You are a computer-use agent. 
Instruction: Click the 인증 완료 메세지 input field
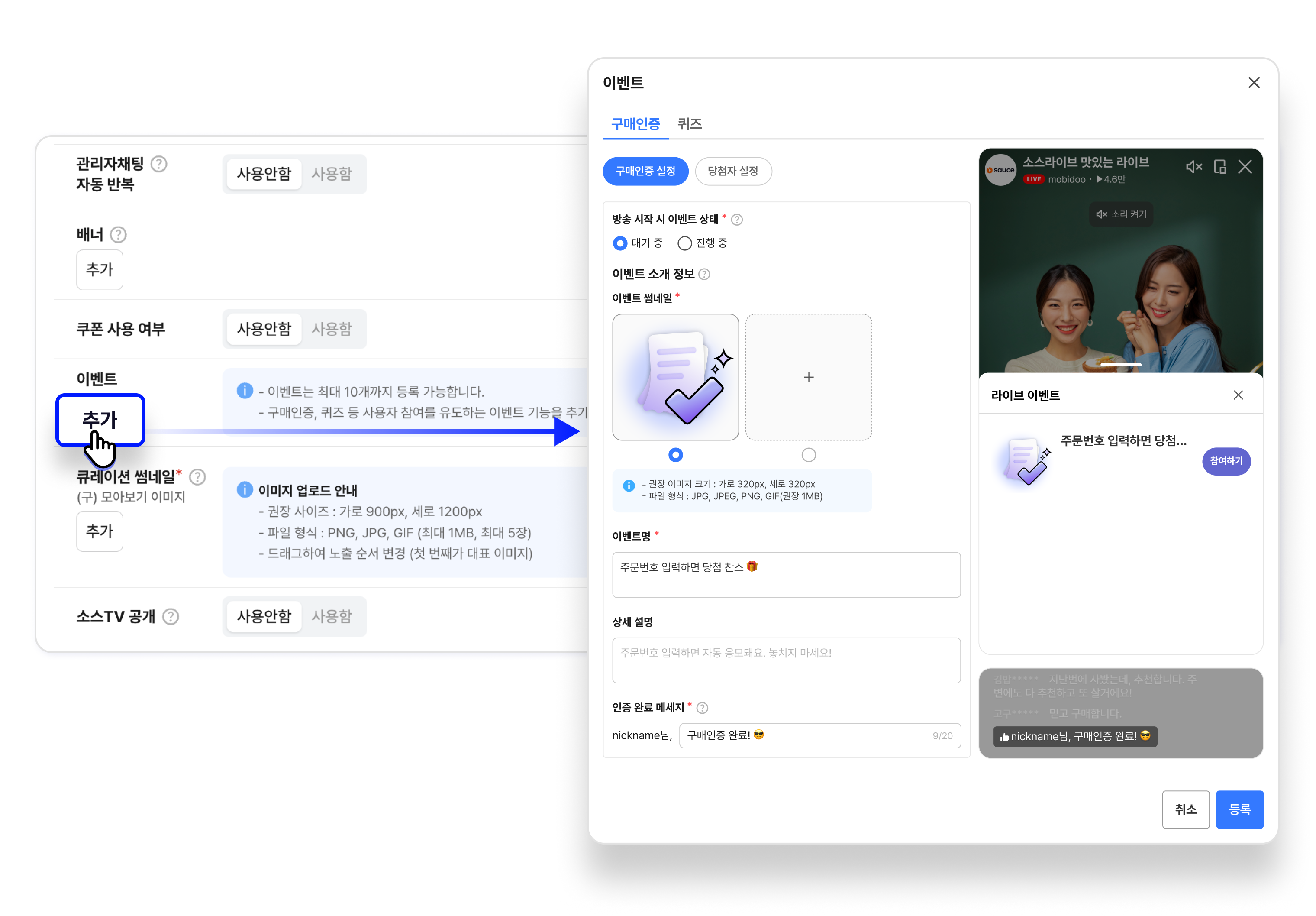pyautogui.click(x=819, y=735)
